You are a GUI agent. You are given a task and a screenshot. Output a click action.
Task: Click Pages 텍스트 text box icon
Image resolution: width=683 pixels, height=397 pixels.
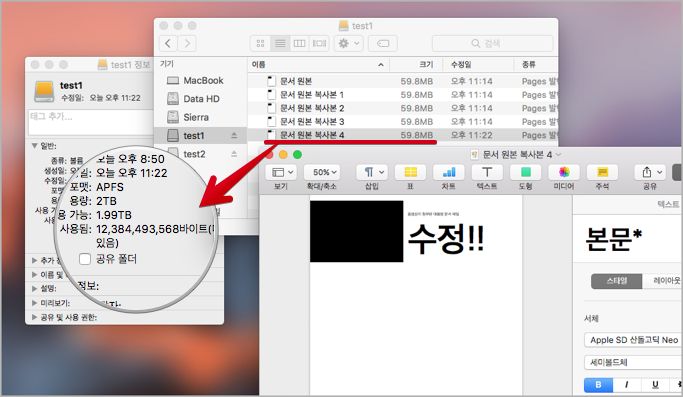[487, 173]
